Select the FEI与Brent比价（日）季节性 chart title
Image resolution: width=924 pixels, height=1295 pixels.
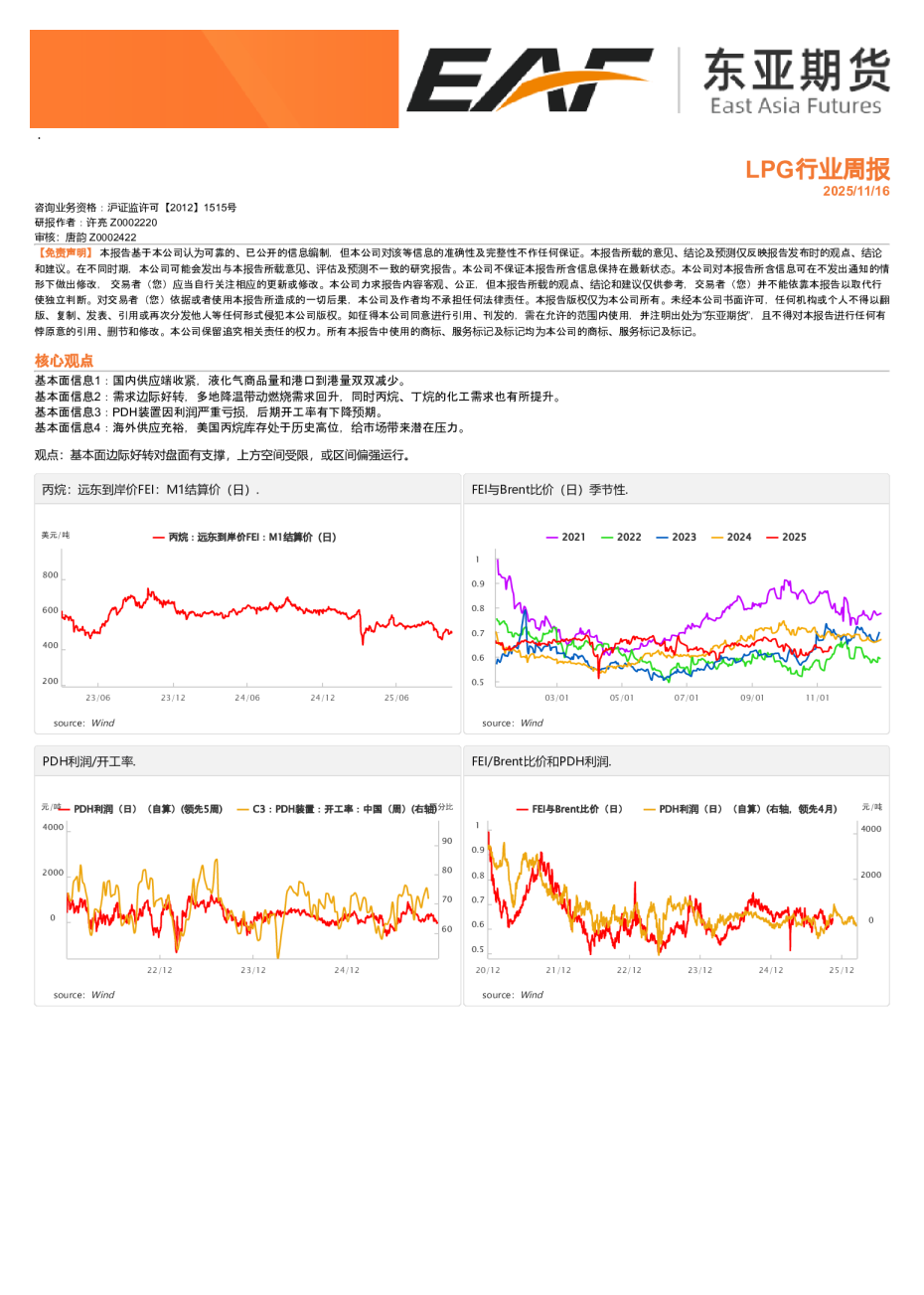pos(549,490)
